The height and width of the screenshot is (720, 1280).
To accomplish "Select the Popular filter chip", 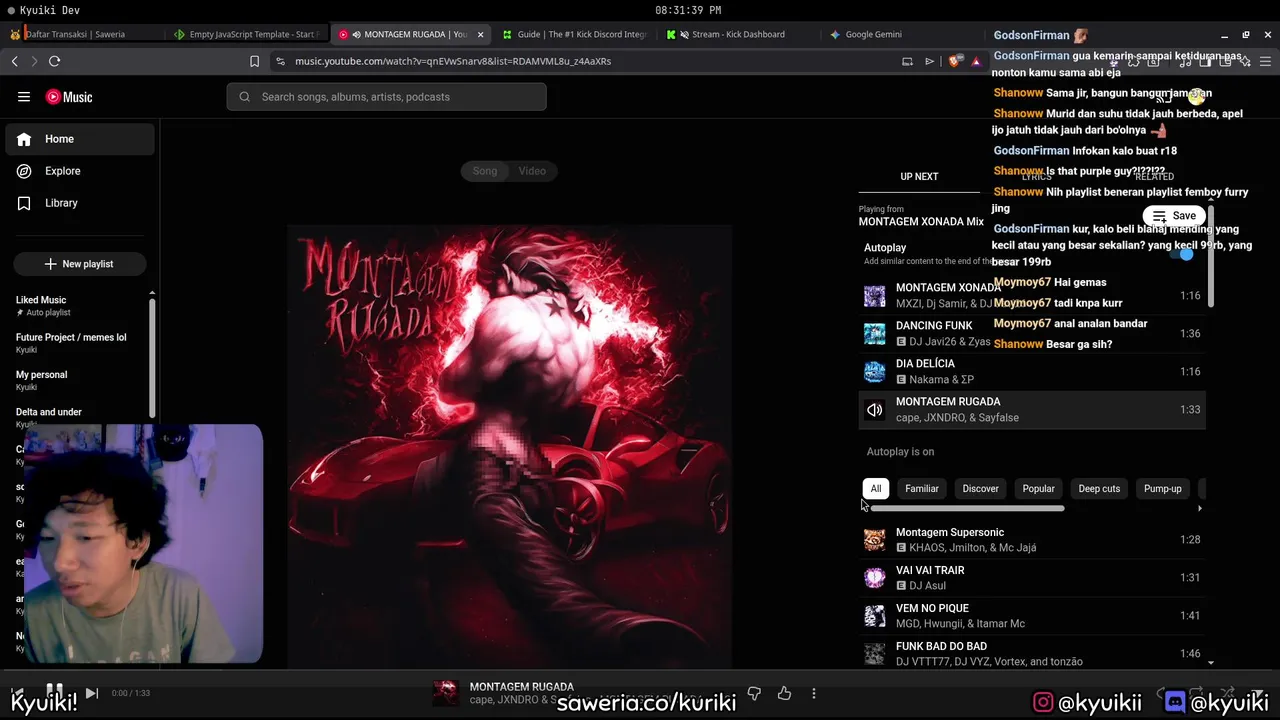I will 1038,489.
